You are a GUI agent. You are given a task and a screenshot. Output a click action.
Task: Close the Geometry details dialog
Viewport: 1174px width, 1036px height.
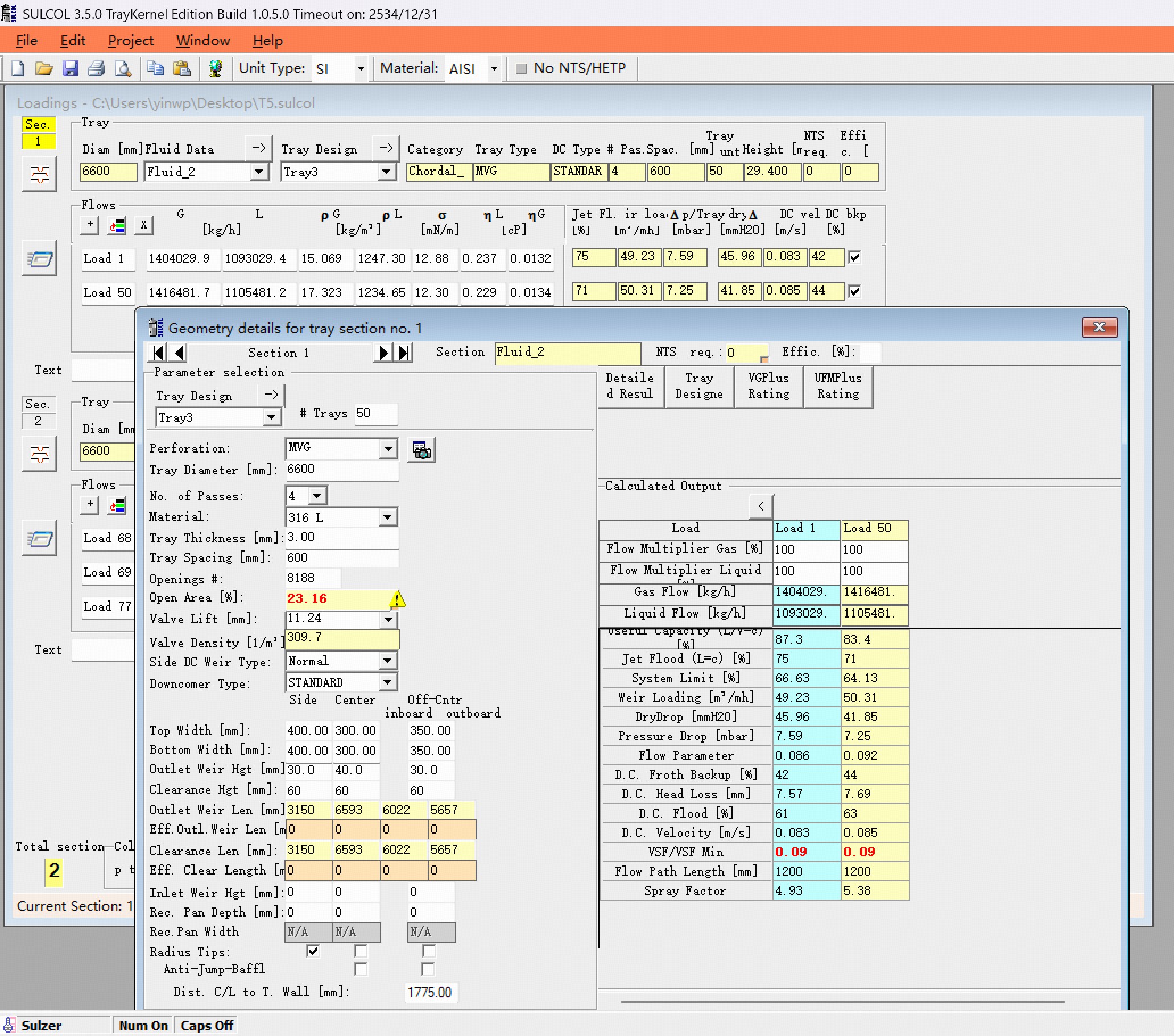[x=1099, y=327]
